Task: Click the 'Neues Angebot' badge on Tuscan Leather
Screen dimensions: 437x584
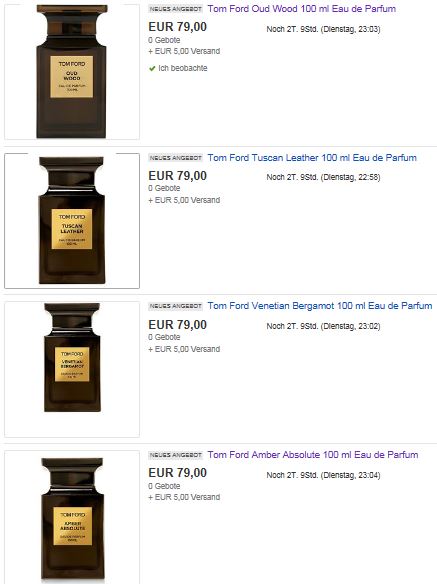Action: (x=175, y=158)
